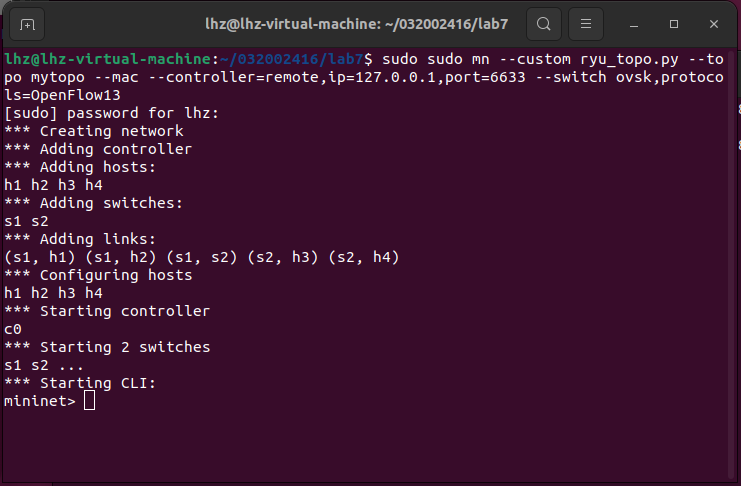Click the host list under 'Adding hosts:'
Screen dimensions: 741x486
53,185
